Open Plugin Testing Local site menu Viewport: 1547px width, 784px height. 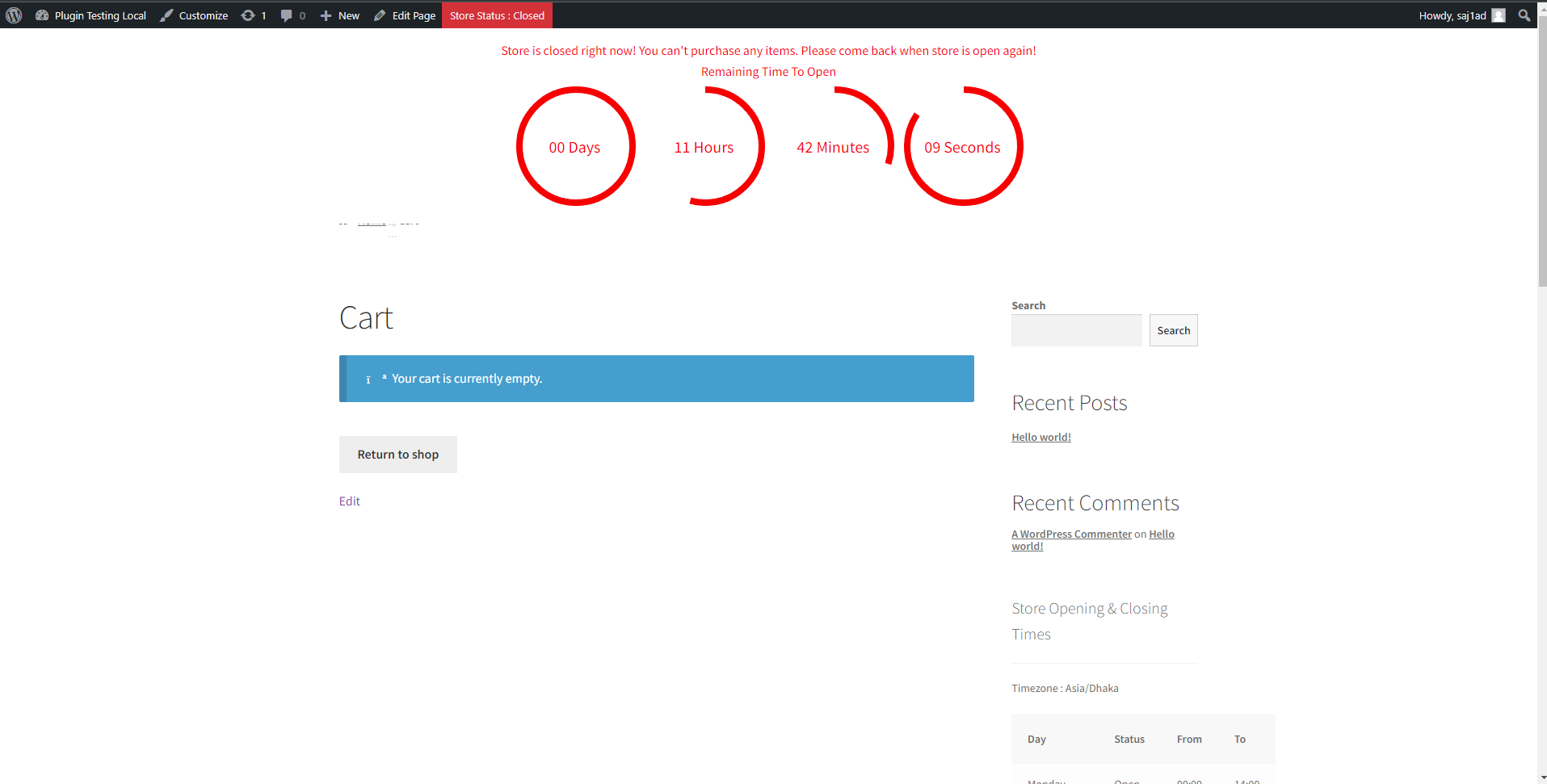pos(90,15)
